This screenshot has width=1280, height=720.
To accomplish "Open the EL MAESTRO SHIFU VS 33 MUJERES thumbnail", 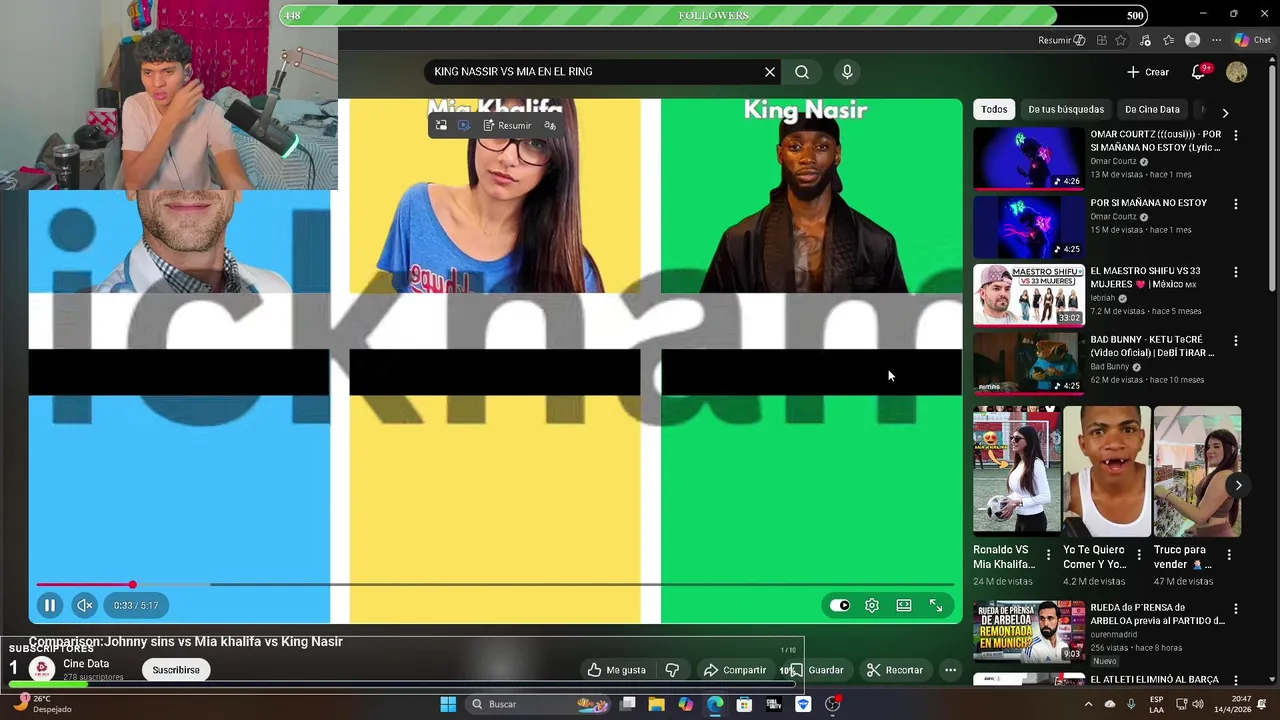I will click(x=1029, y=295).
